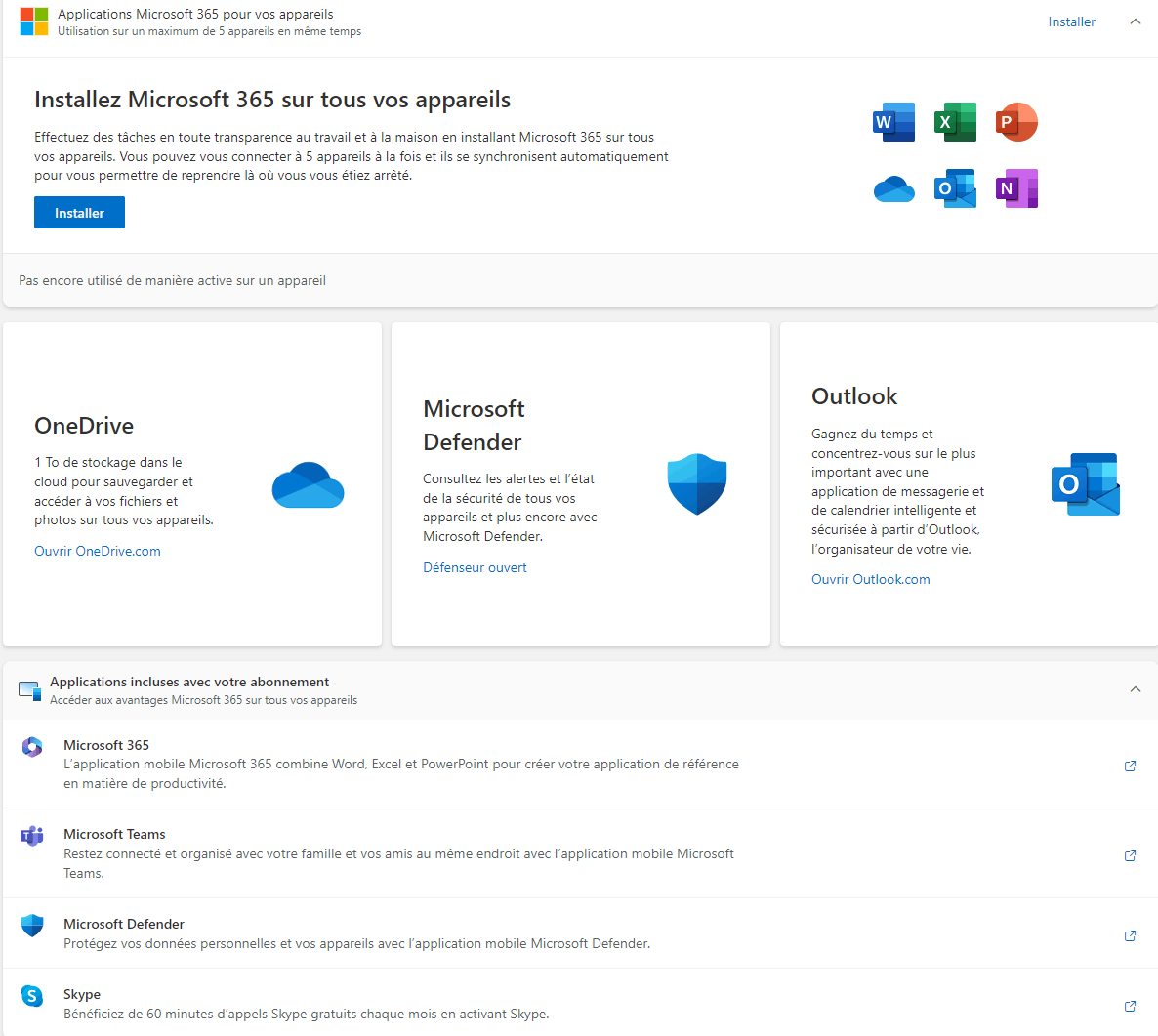Click the Microsoft Defender card heading
1158x1036 pixels.
(x=474, y=426)
